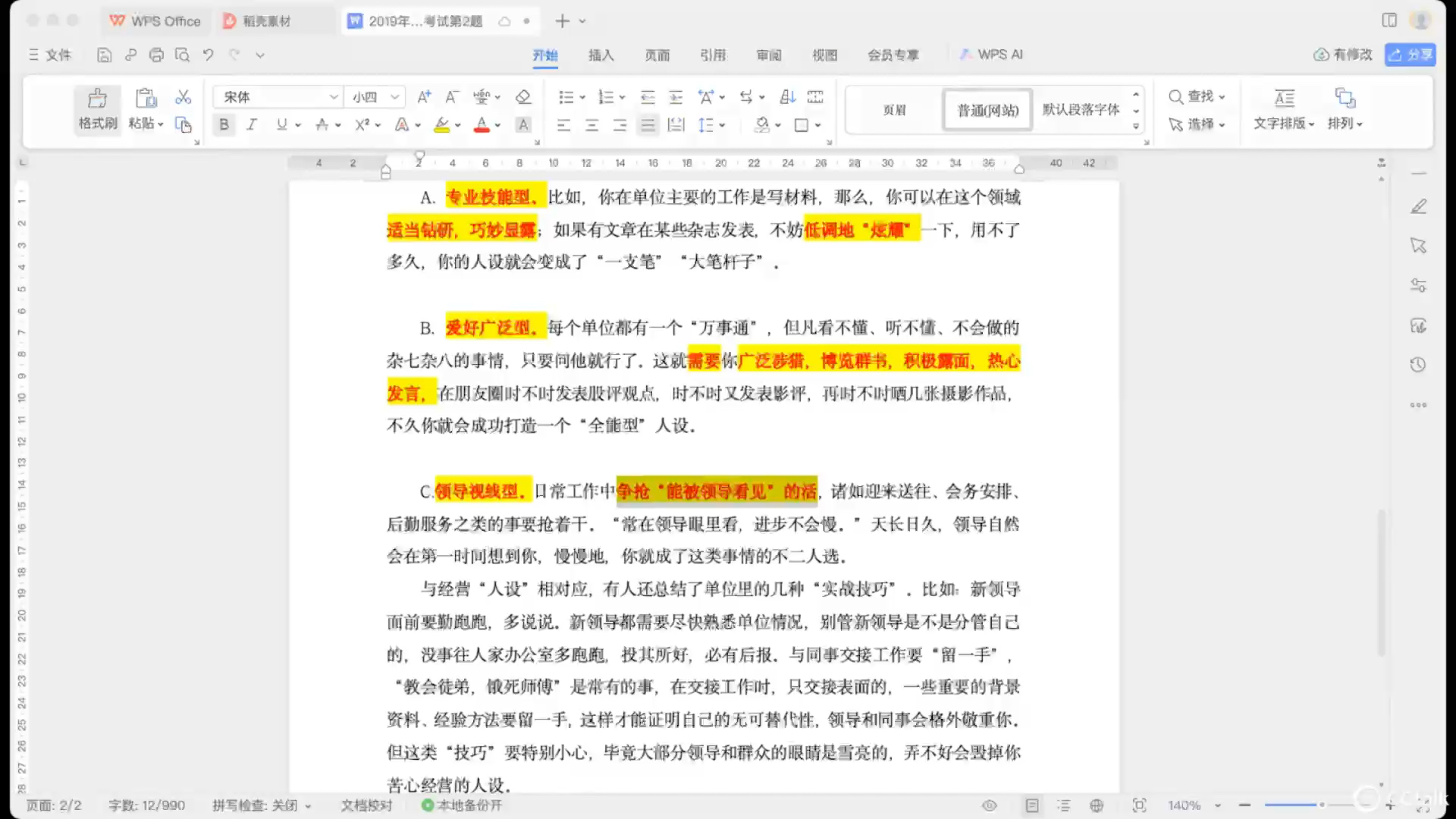Click 有修改 cloud sync status
The image size is (1456, 819).
(x=1343, y=55)
